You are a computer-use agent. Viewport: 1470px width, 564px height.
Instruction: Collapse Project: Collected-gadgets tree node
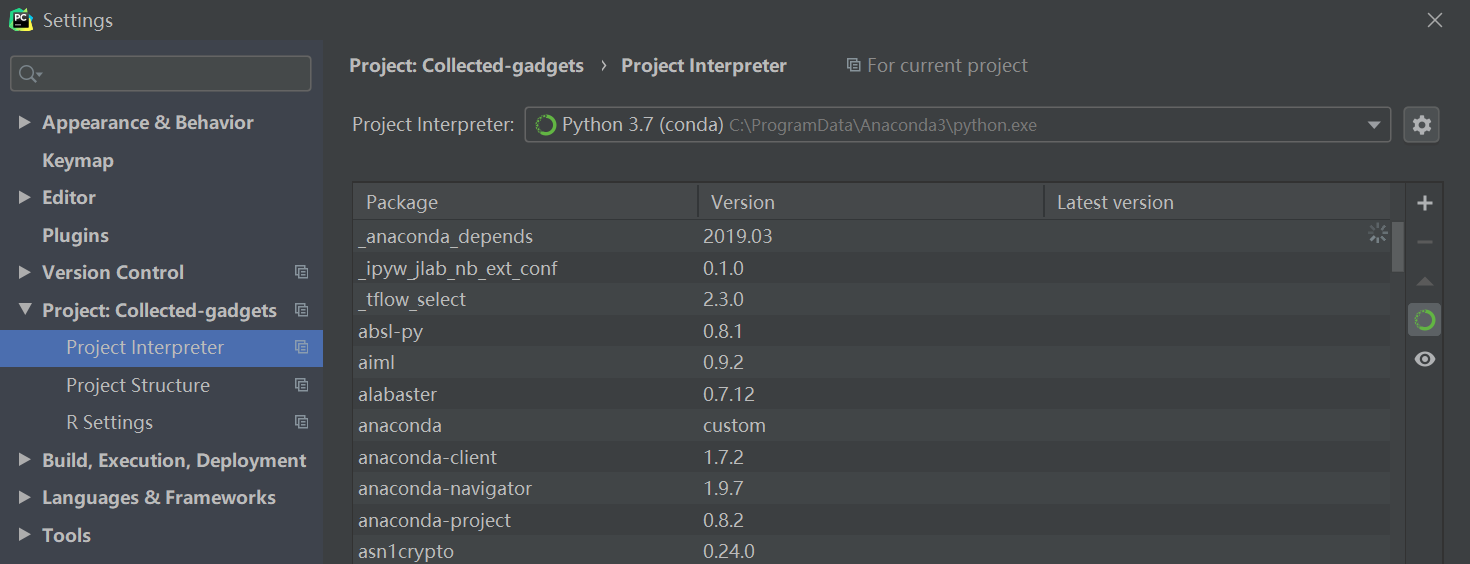(x=25, y=310)
